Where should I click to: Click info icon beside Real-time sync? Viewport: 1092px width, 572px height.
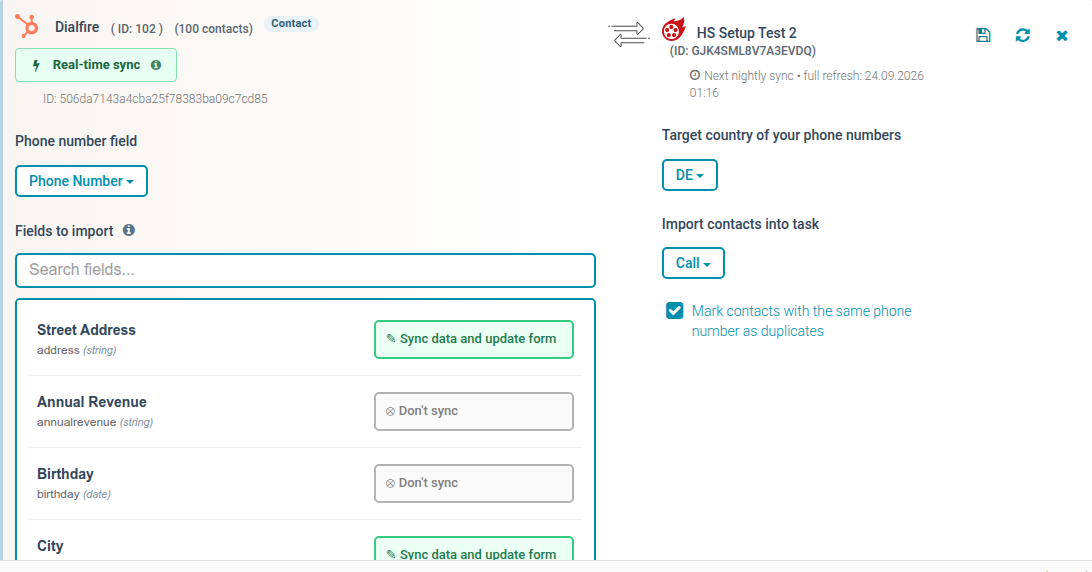click(x=156, y=65)
